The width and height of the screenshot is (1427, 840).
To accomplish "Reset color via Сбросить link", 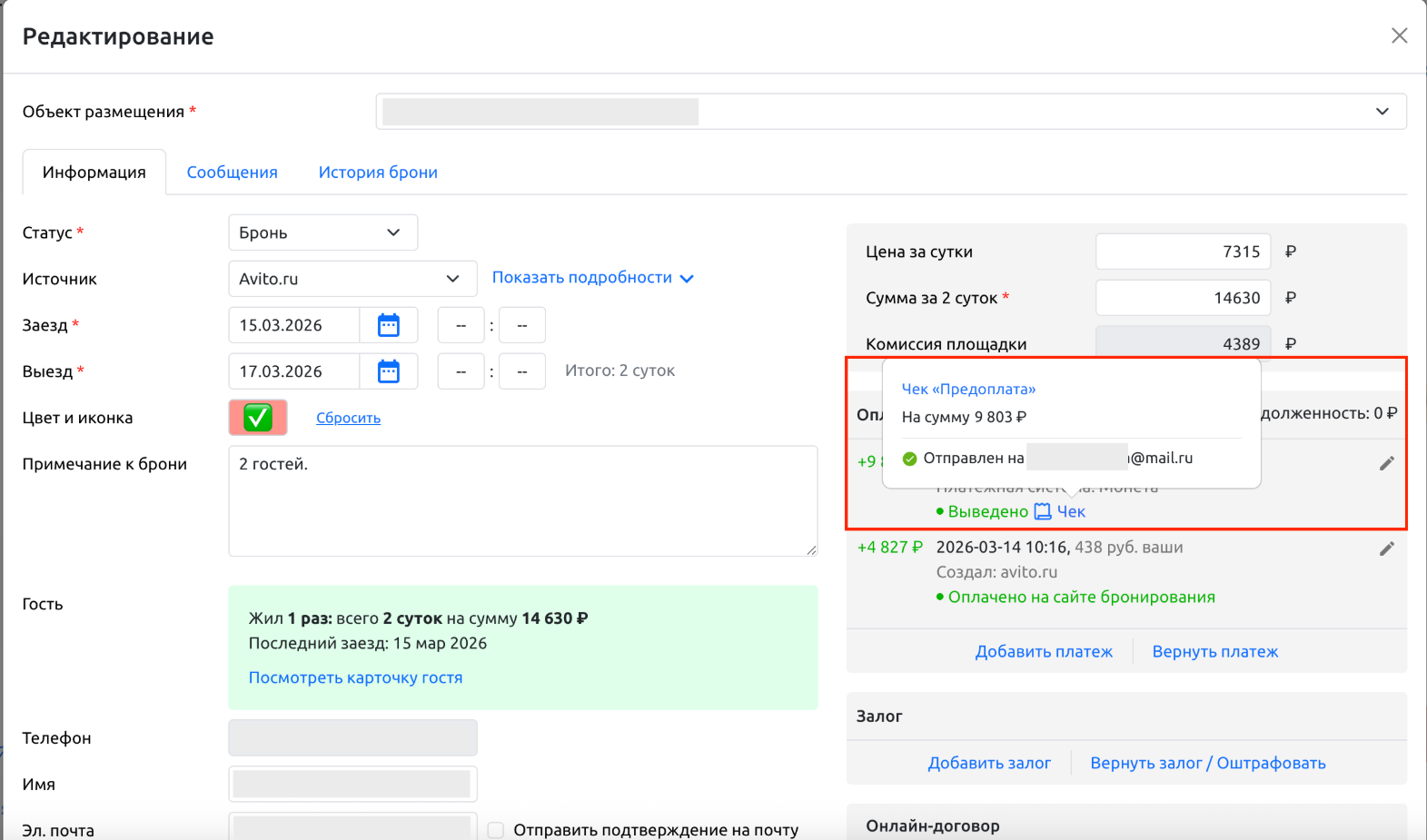I will tap(348, 418).
